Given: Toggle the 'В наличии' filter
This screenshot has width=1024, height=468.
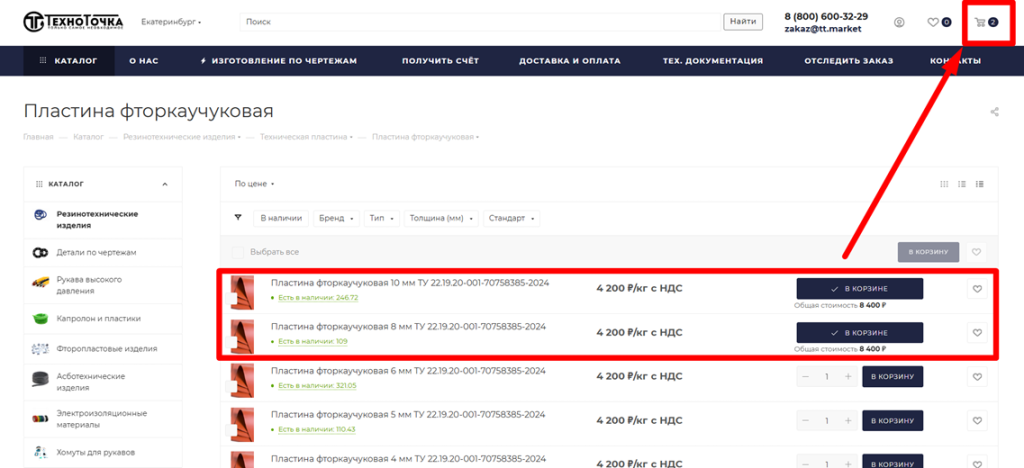Looking at the screenshot, I should 281,218.
